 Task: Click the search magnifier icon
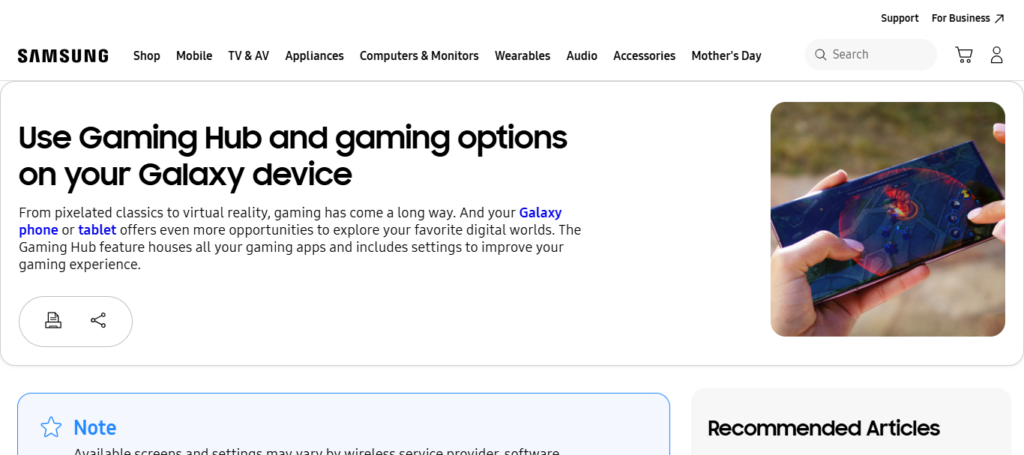(820, 54)
